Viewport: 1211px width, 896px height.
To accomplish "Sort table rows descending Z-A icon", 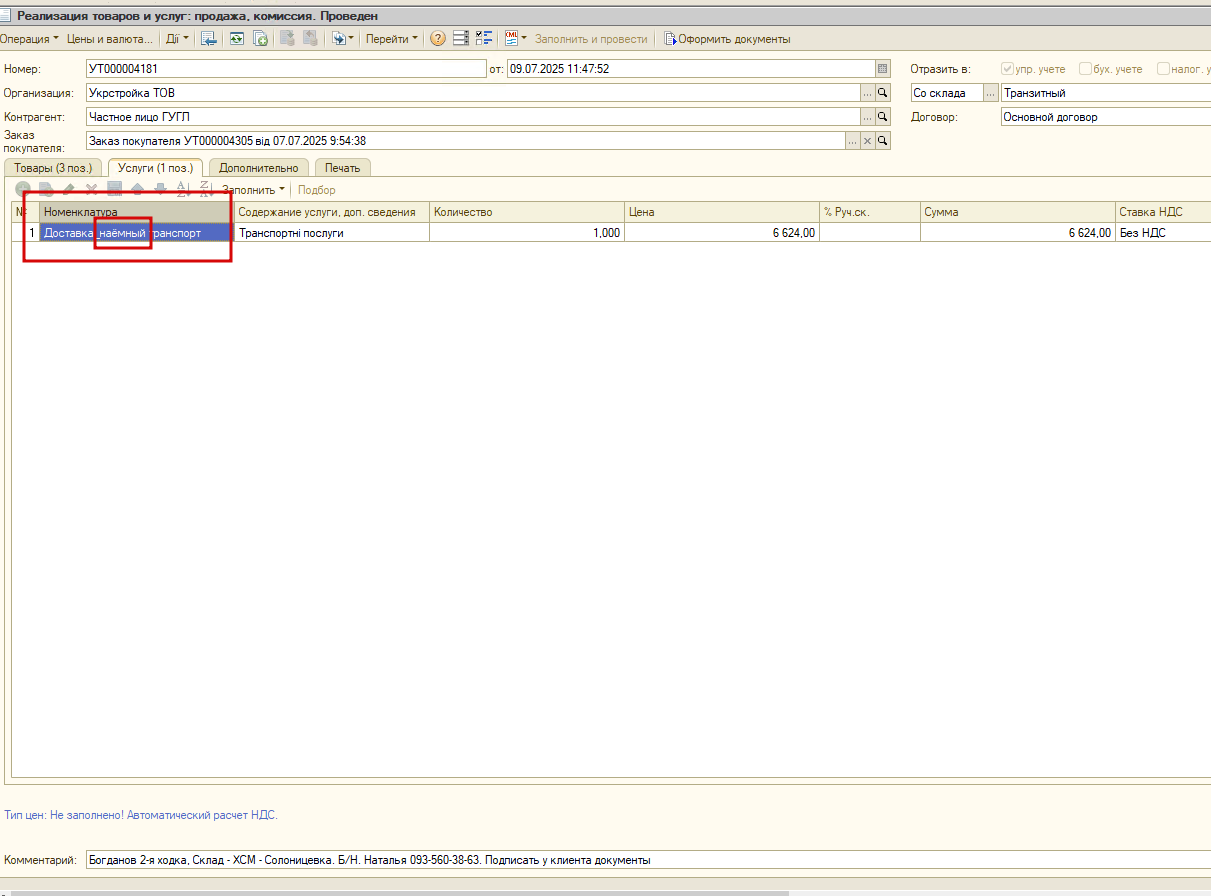I will 205,189.
